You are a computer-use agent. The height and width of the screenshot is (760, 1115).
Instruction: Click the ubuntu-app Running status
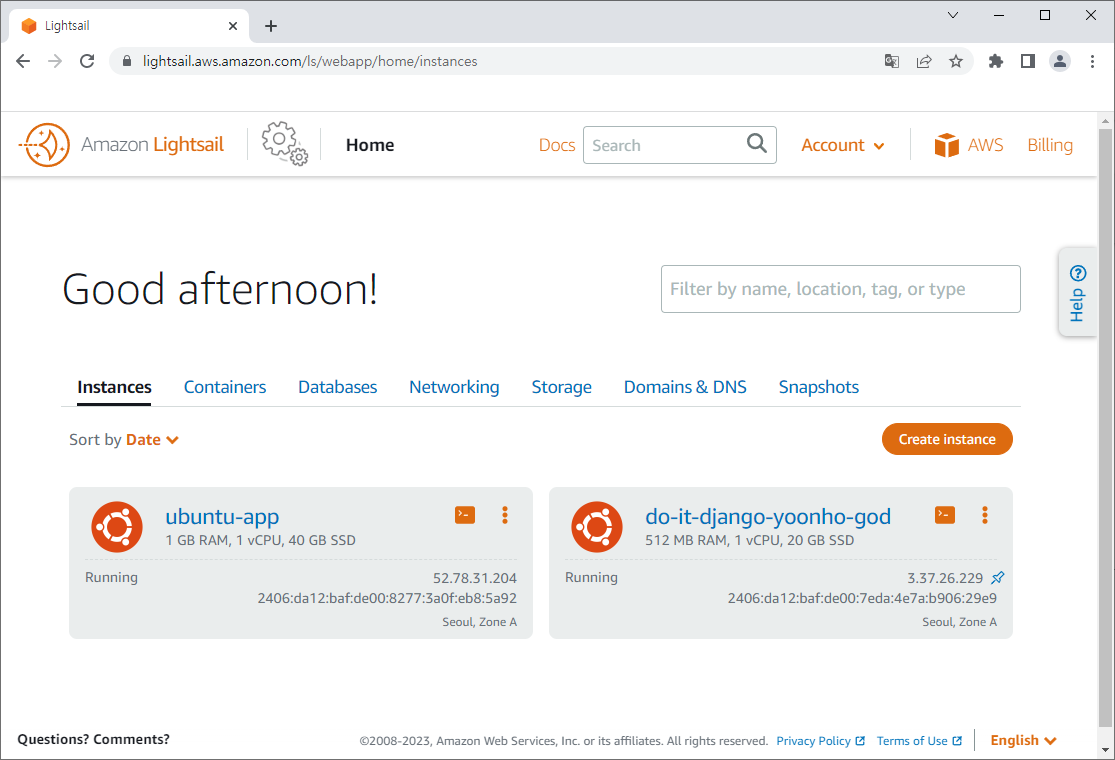[x=111, y=577]
